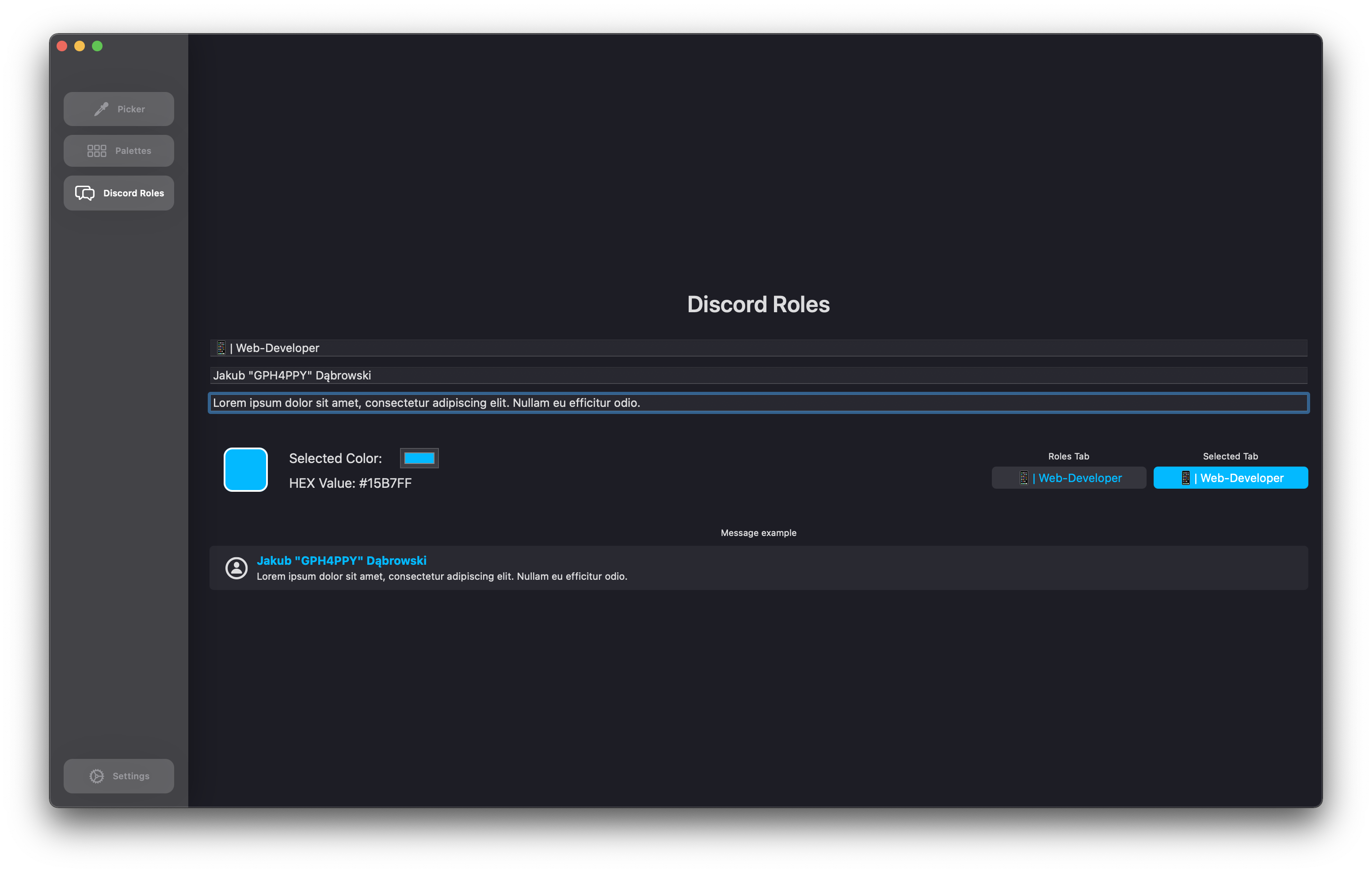Viewport: 1372px width, 873px height.
Task: Click the large rounded color preview square
Action: [246, 469]
